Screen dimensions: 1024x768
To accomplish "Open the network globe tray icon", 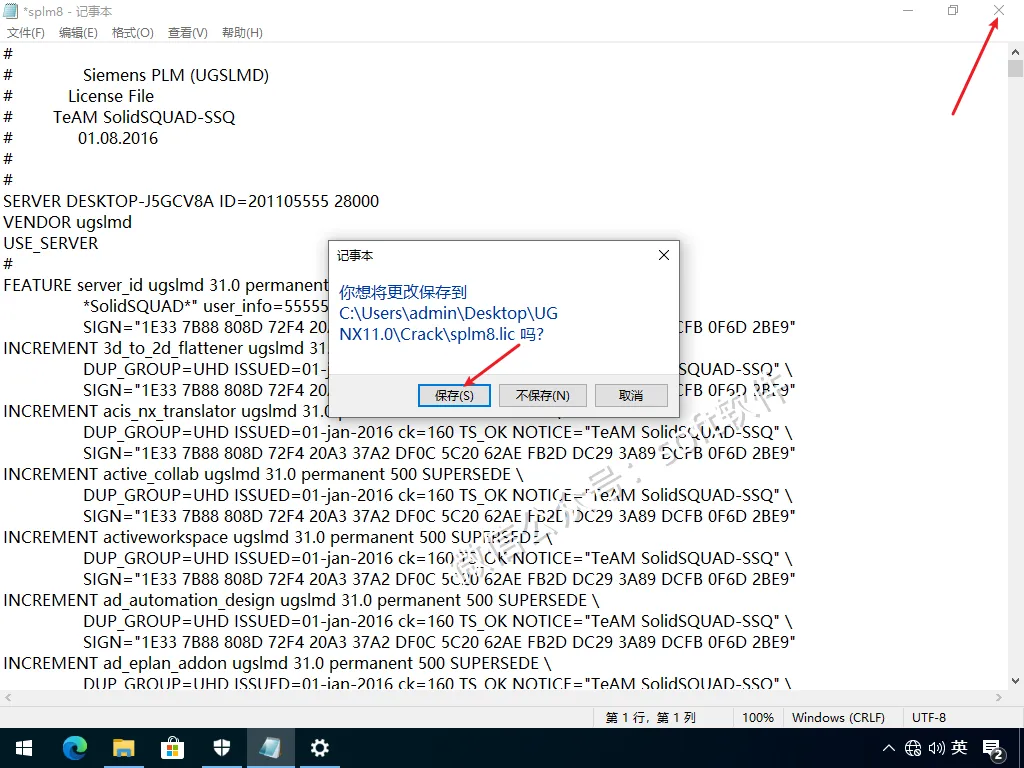I will (x=913, y=748).
